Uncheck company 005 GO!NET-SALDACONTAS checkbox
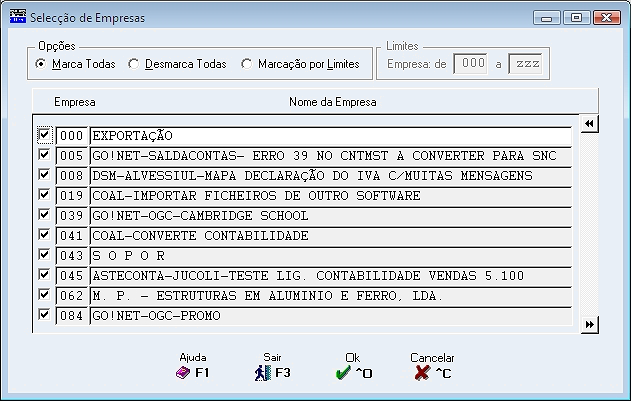Viewport: 631px width, 401px height. pos(44,155)
